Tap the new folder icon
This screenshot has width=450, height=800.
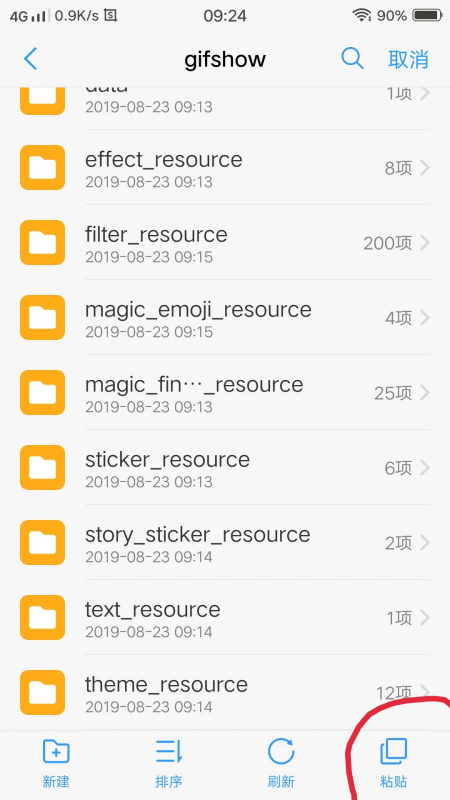tap(56, 751)
